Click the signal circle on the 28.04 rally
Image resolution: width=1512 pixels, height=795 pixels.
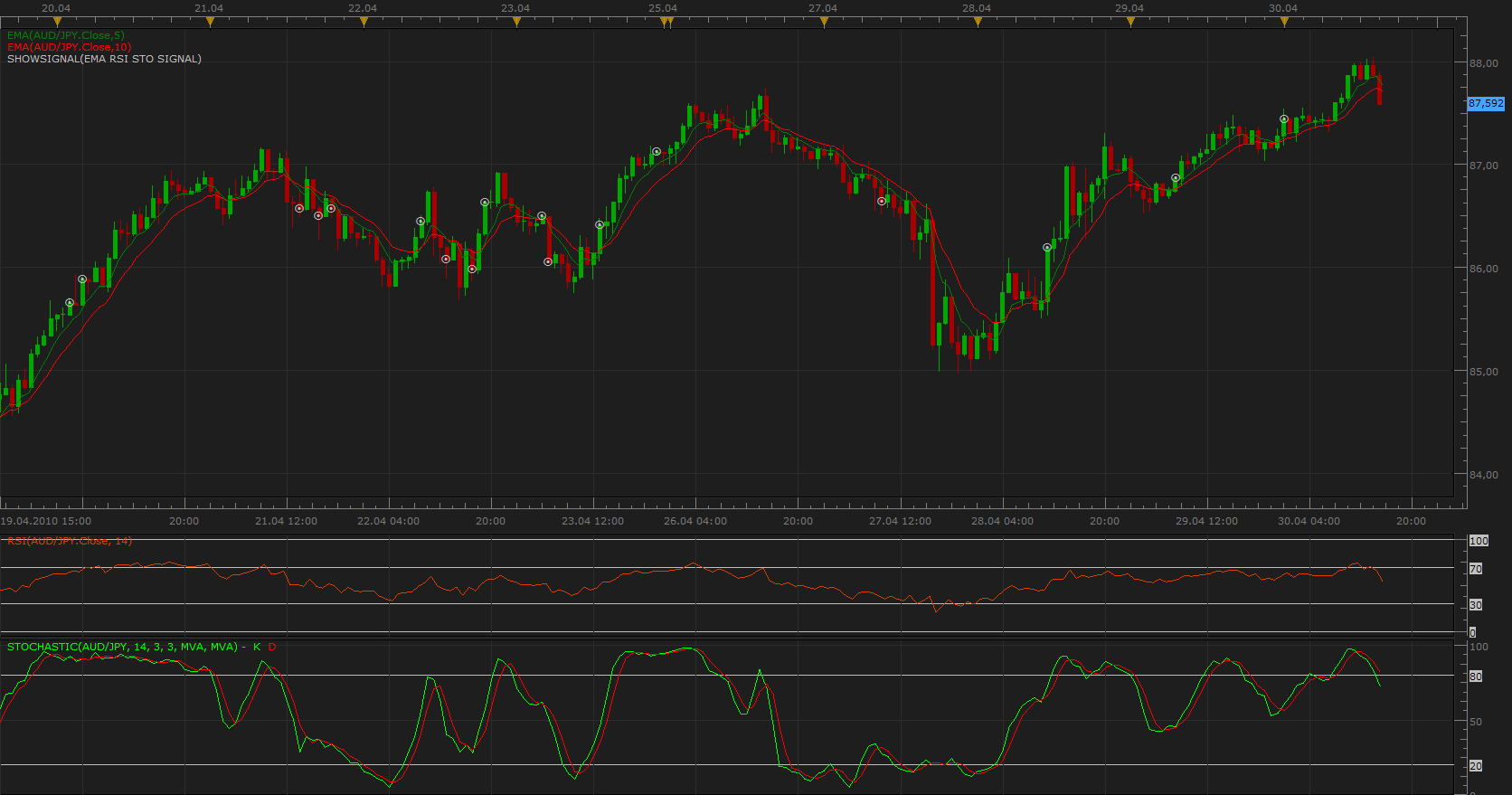(1047, 247)
